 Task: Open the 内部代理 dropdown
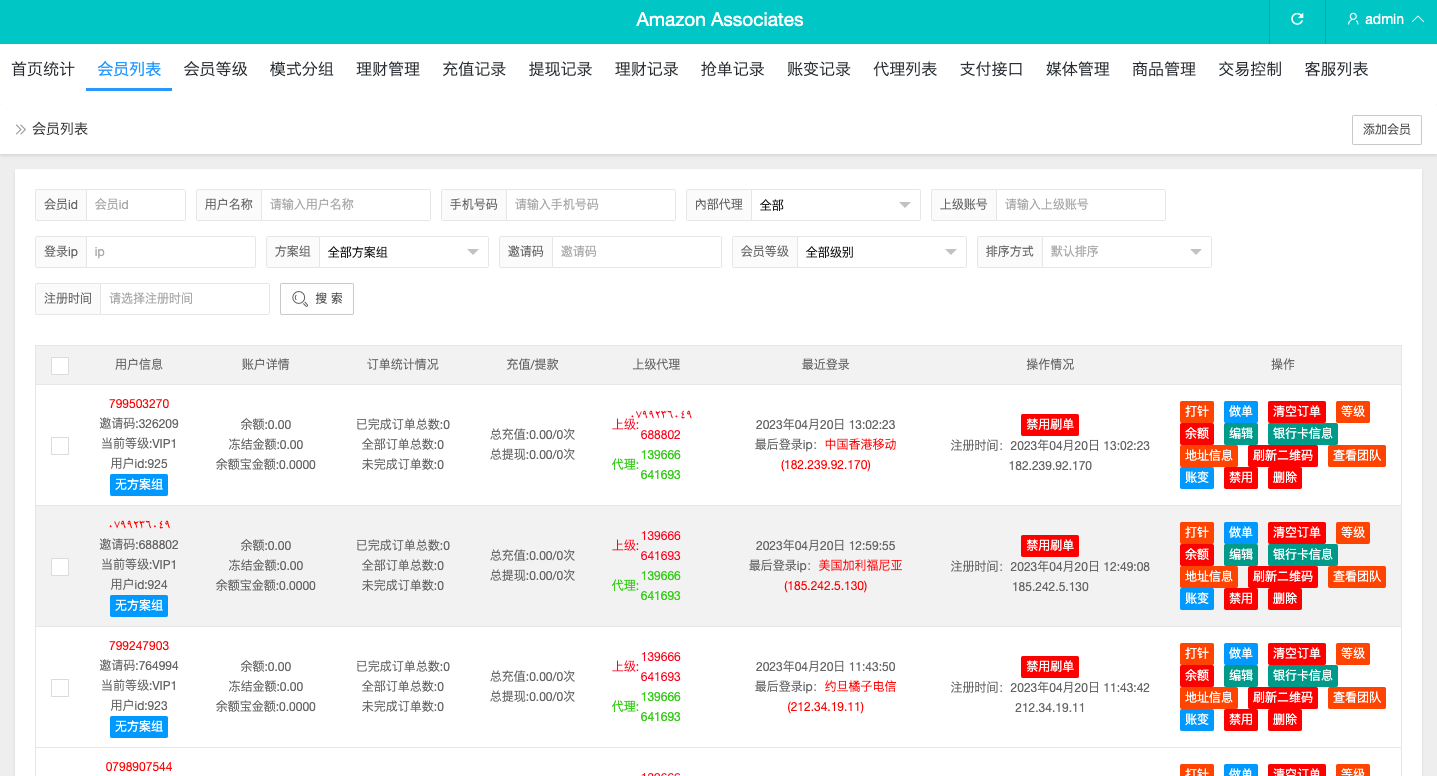(836, 204)
